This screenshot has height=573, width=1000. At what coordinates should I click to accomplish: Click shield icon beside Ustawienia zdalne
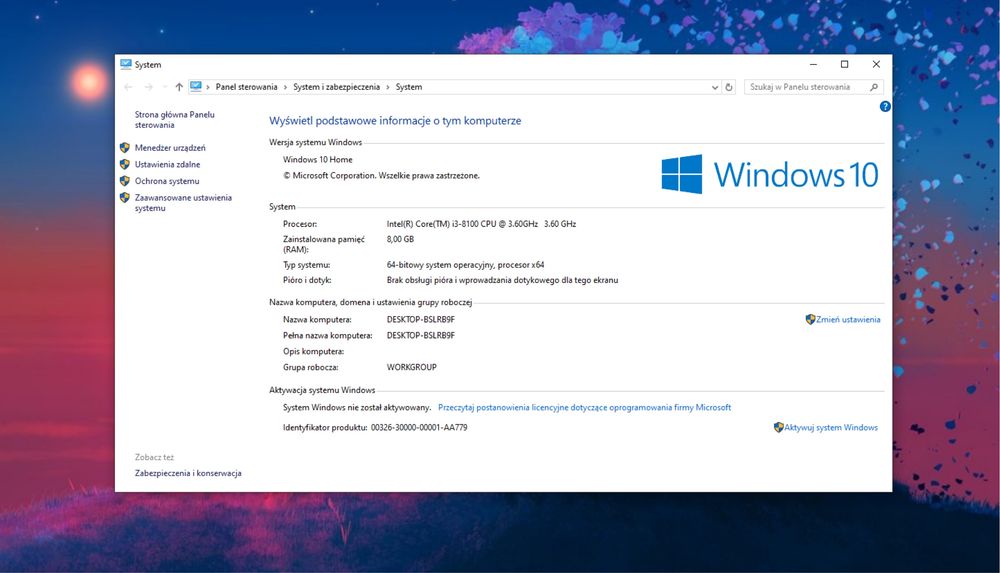click(124, 164)
